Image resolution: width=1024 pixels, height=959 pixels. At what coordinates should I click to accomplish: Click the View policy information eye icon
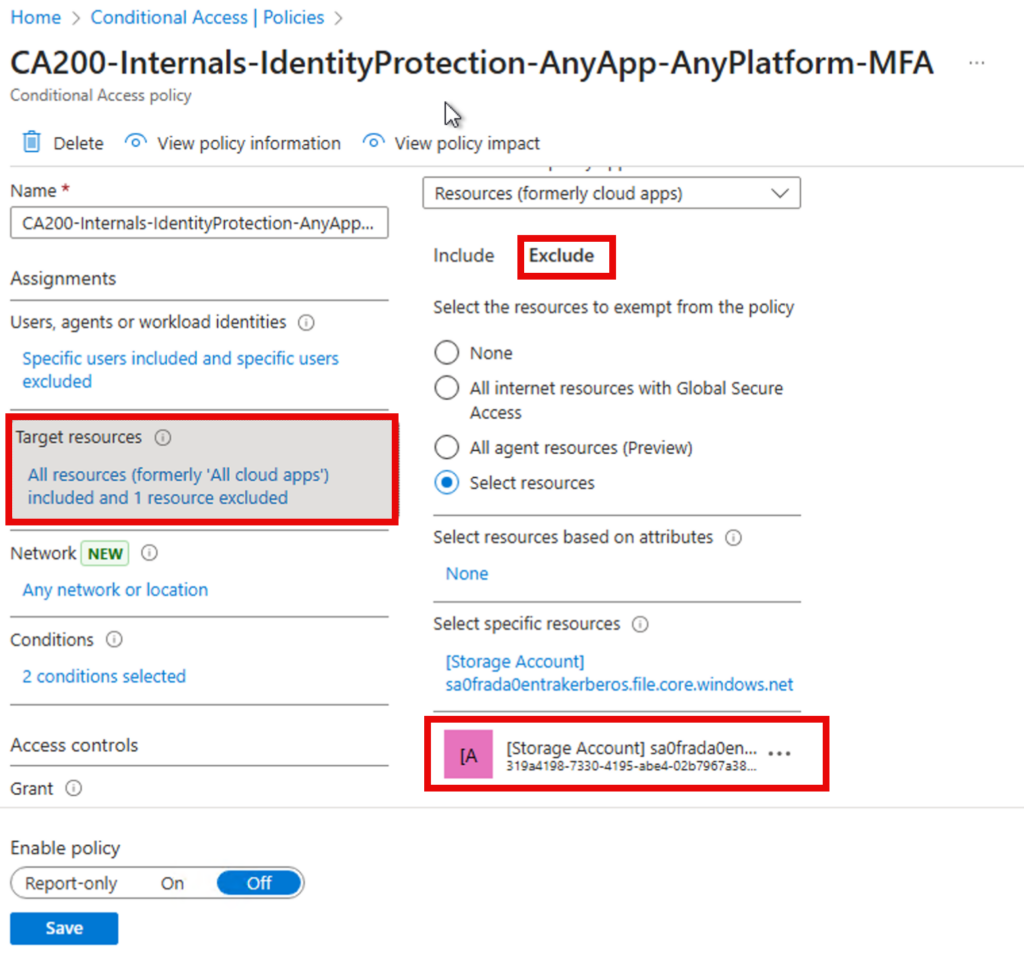[136, 142]
